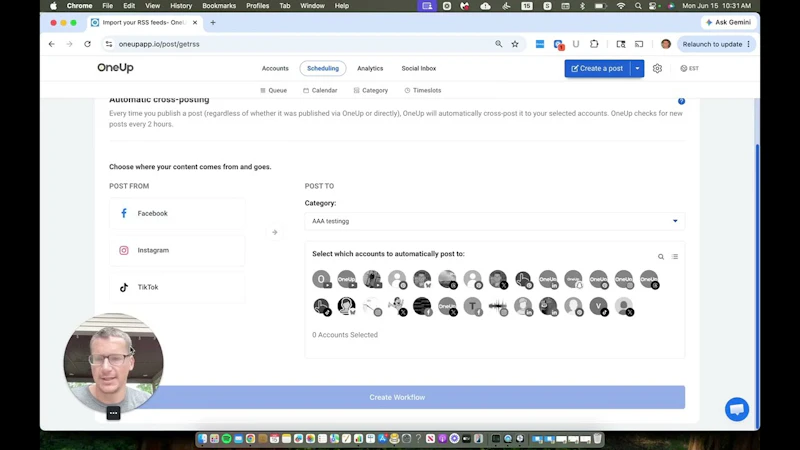Go to Queue sub-tab
Image resolution: width=800 pixels, height=450 pixels.
pos(273,90)
